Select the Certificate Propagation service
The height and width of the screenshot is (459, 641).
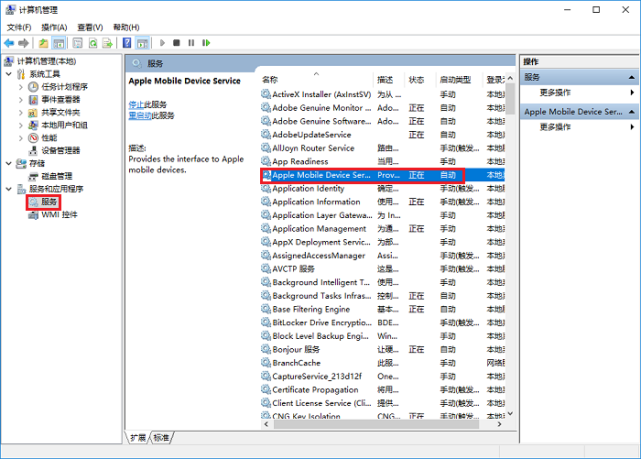pos(383,390)
